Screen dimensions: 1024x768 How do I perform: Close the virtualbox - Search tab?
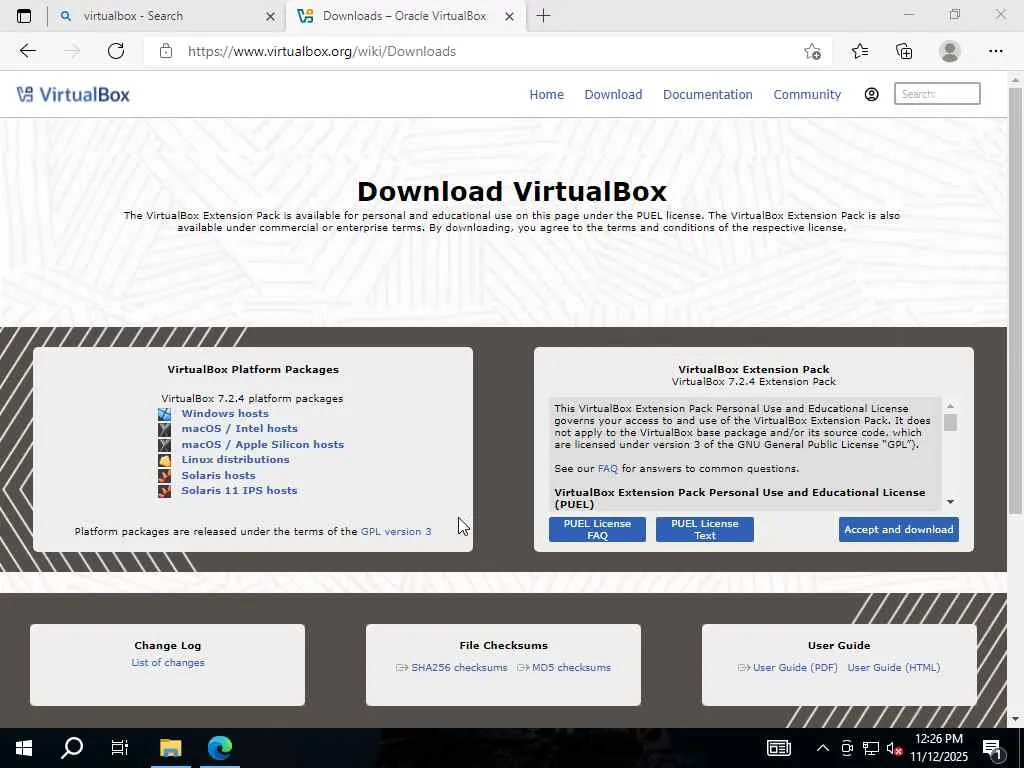click(270, 16)
